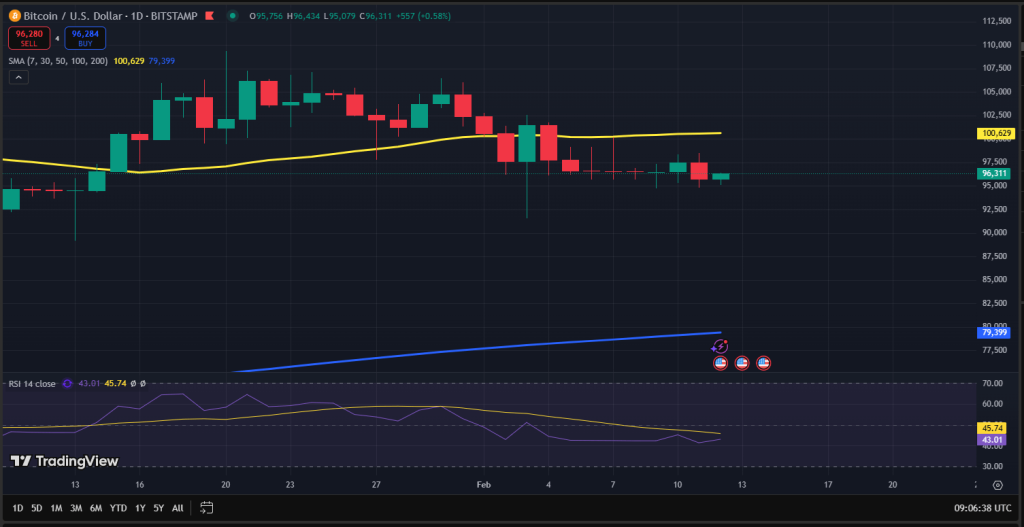Click the +557 (+0.58%) change value
This screenshot has width=1024, height=527.
coord(423,16)
